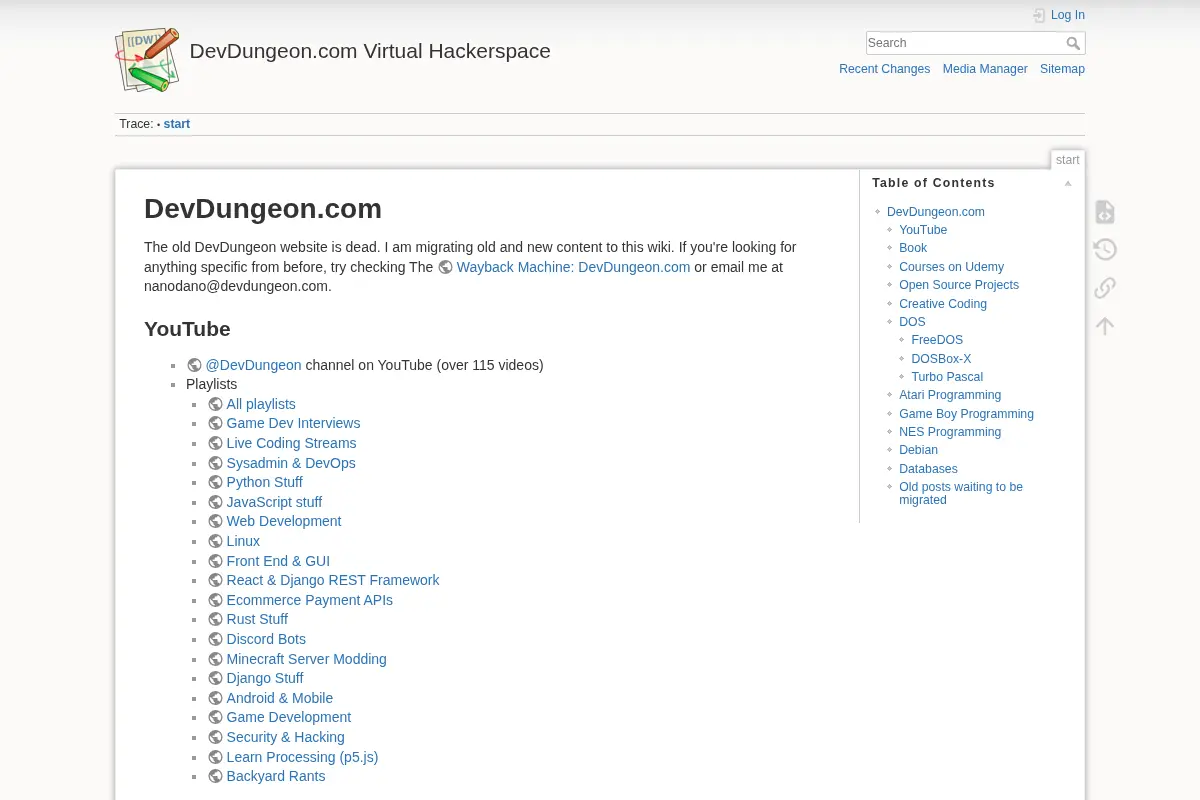Screen dimensions: 1200x800
Task: Jump to Creative Coding section
Action: [943, 304]
